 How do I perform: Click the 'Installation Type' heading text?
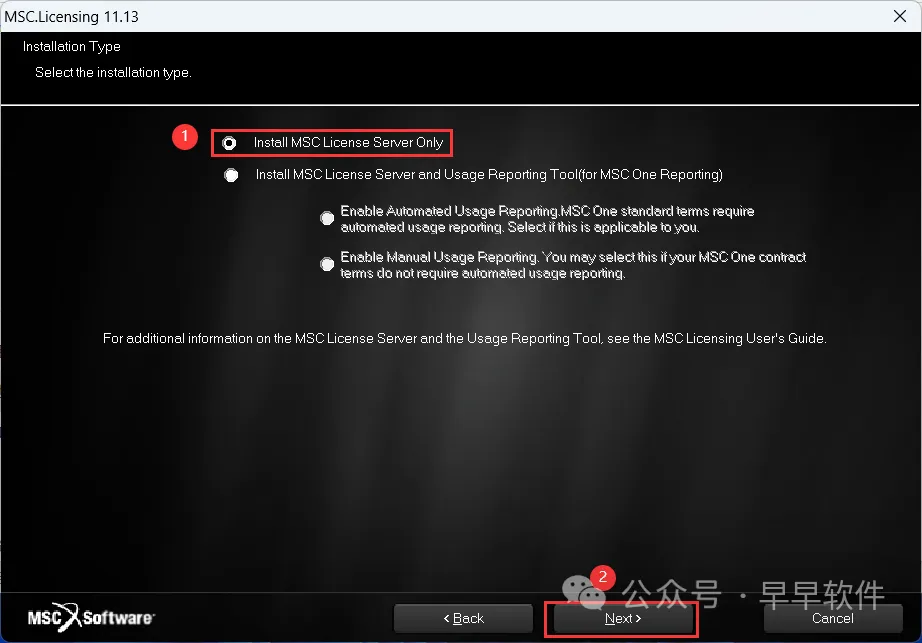click(72, 46)
